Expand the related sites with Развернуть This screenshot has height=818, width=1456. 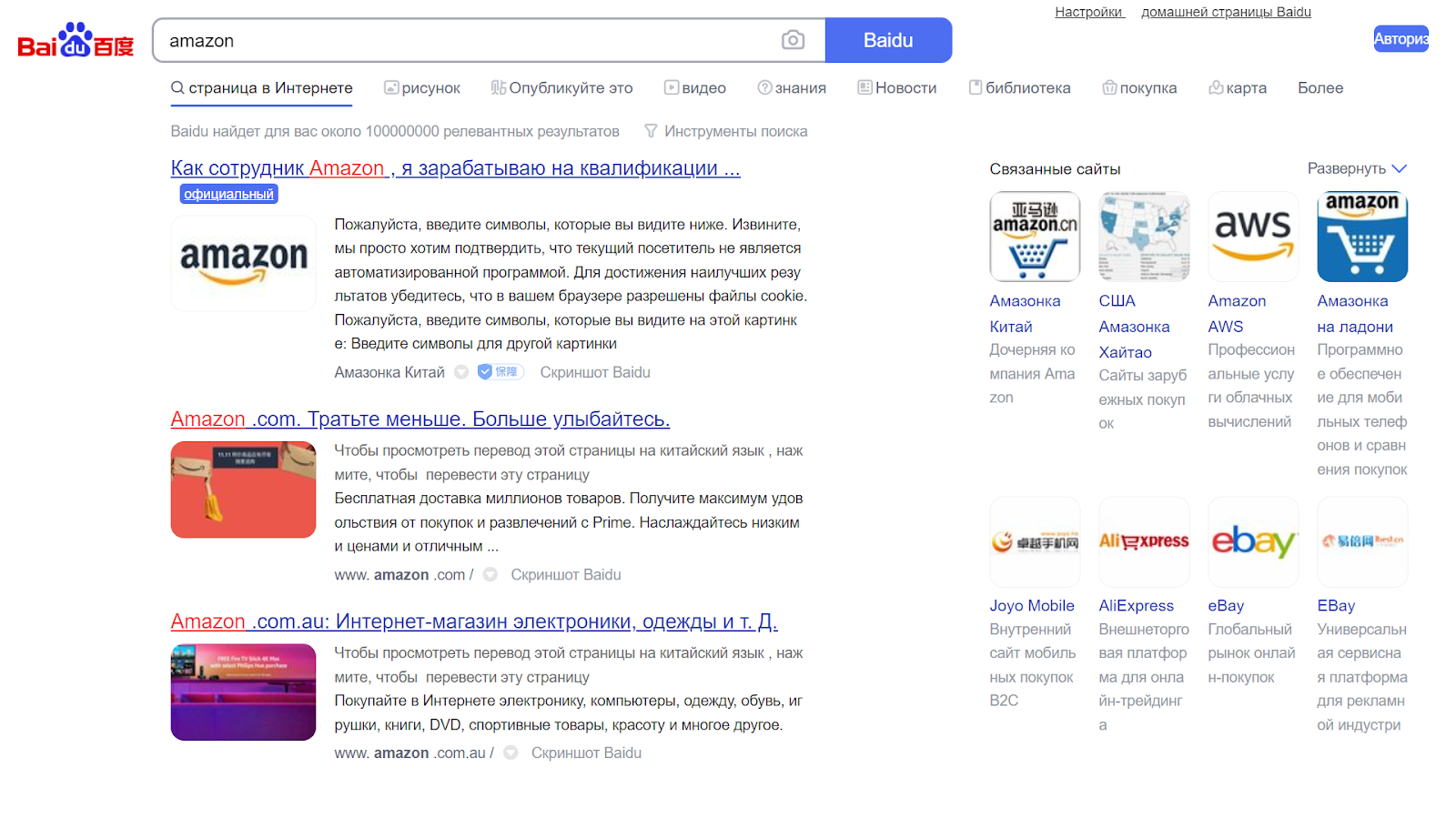(x=1357, y=168)
